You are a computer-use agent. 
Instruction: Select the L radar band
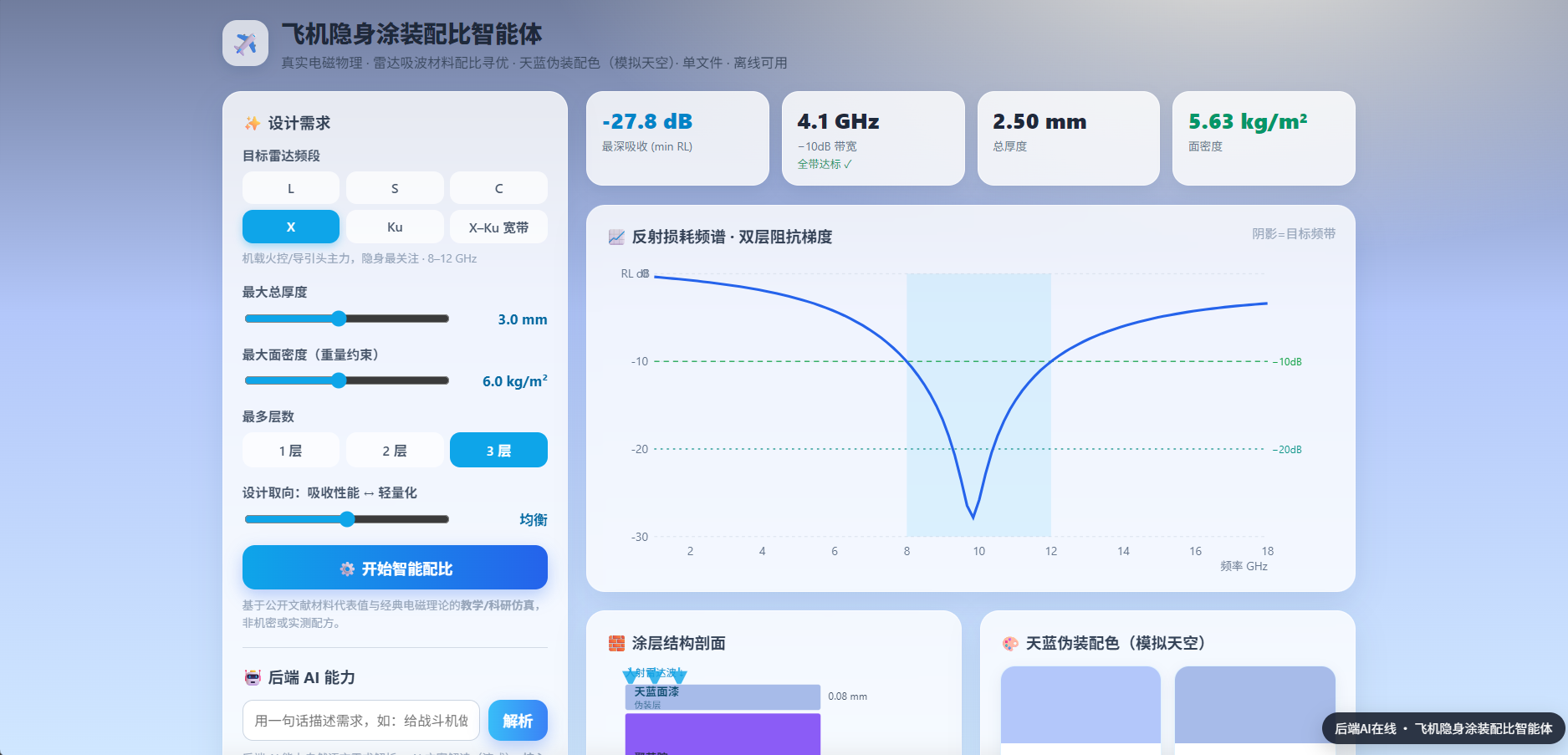point(291,188)
